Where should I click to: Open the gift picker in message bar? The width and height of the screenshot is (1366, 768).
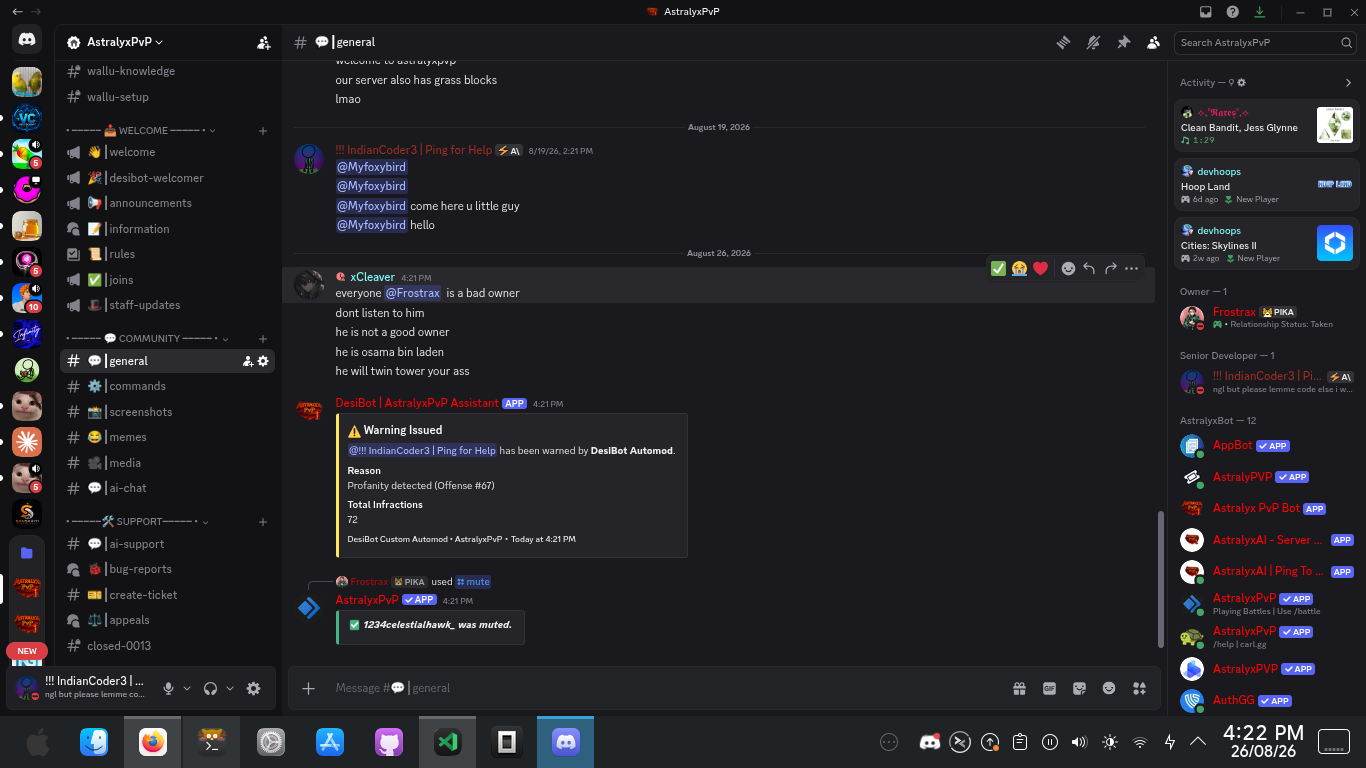coord(1019,688)
